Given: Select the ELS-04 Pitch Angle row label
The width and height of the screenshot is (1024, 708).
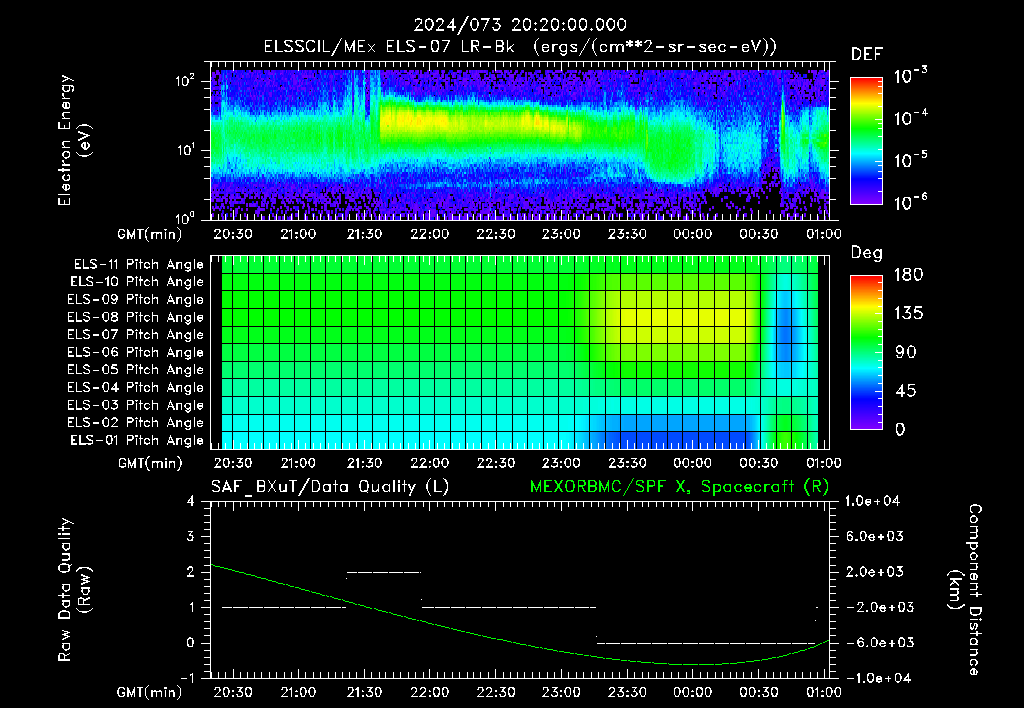Looking at the screenshot, I should (136, 387).
